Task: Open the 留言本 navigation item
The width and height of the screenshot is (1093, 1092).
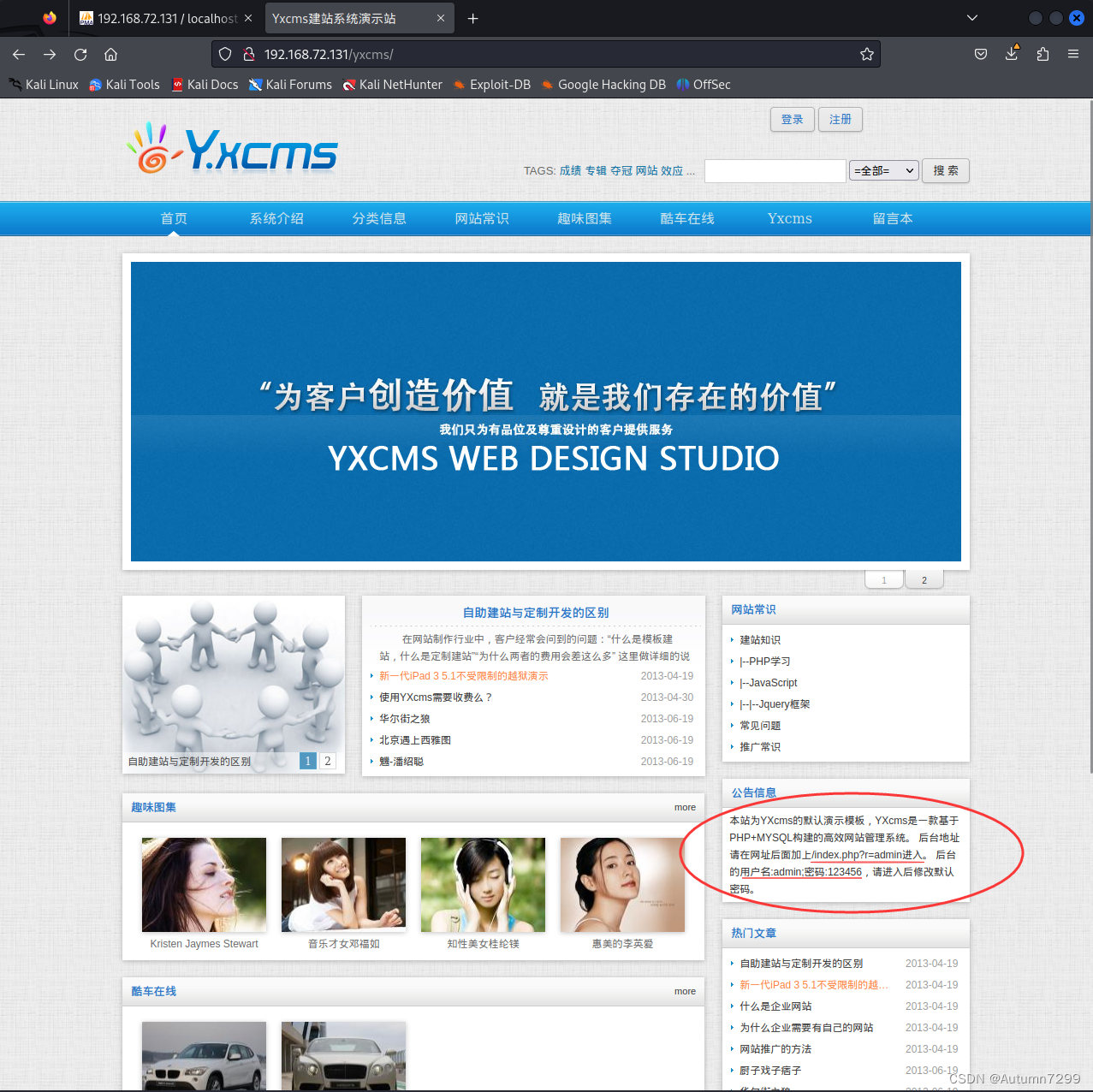Action: pos(893,218)
